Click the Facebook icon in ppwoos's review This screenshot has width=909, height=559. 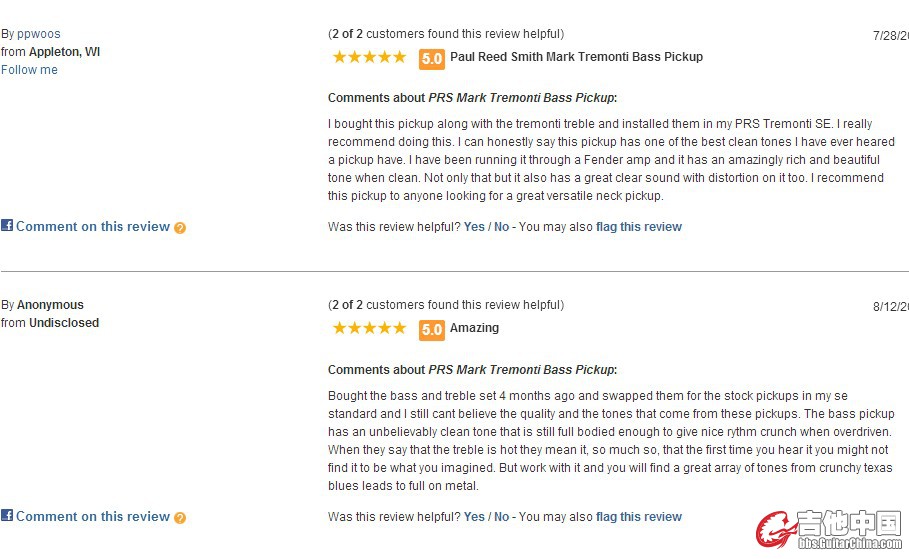(7, 226)
